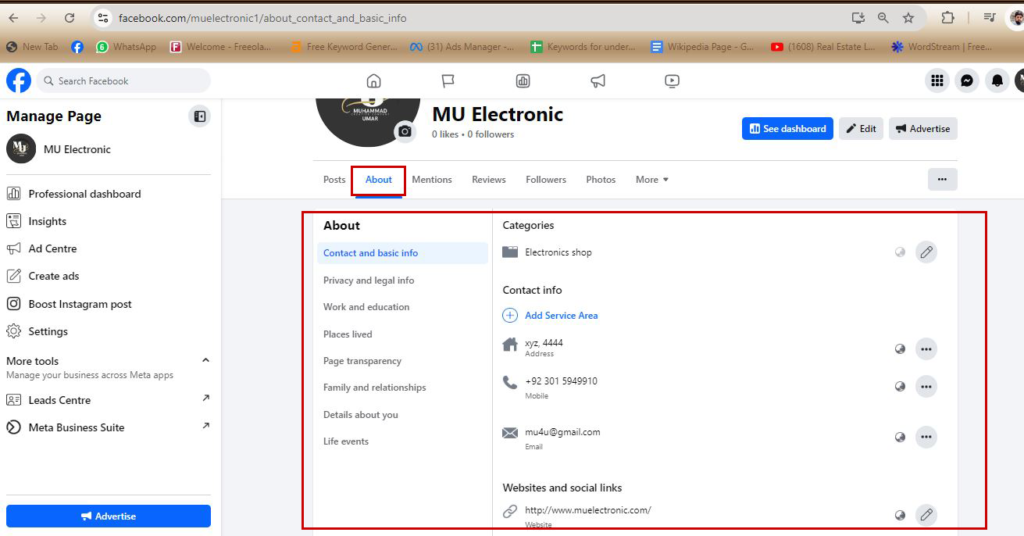Select Work and education section
The width and height of the screenshot is (1024, 536).
[366, 307]
